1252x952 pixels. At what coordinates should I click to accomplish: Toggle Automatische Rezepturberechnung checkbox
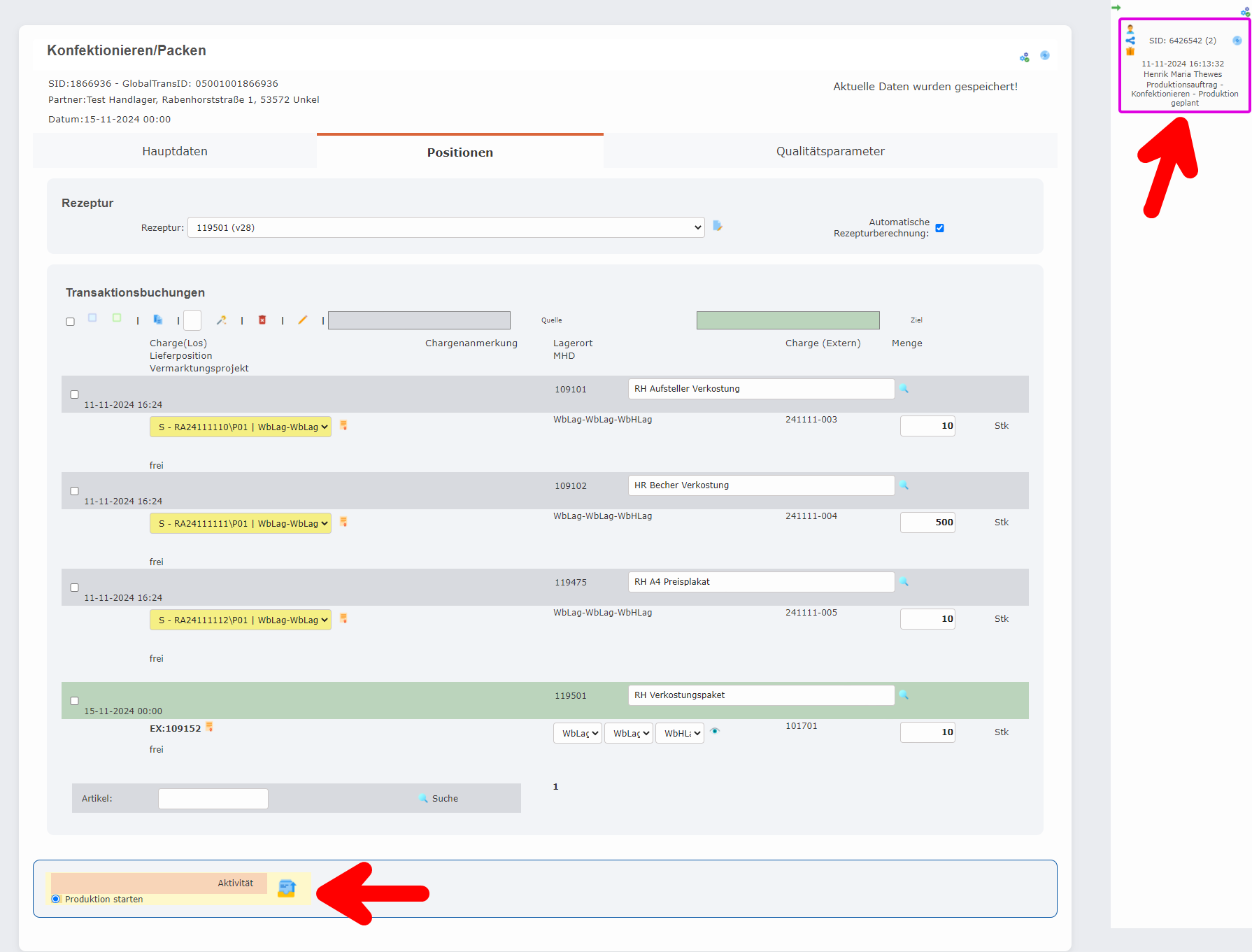coord(939,228)
